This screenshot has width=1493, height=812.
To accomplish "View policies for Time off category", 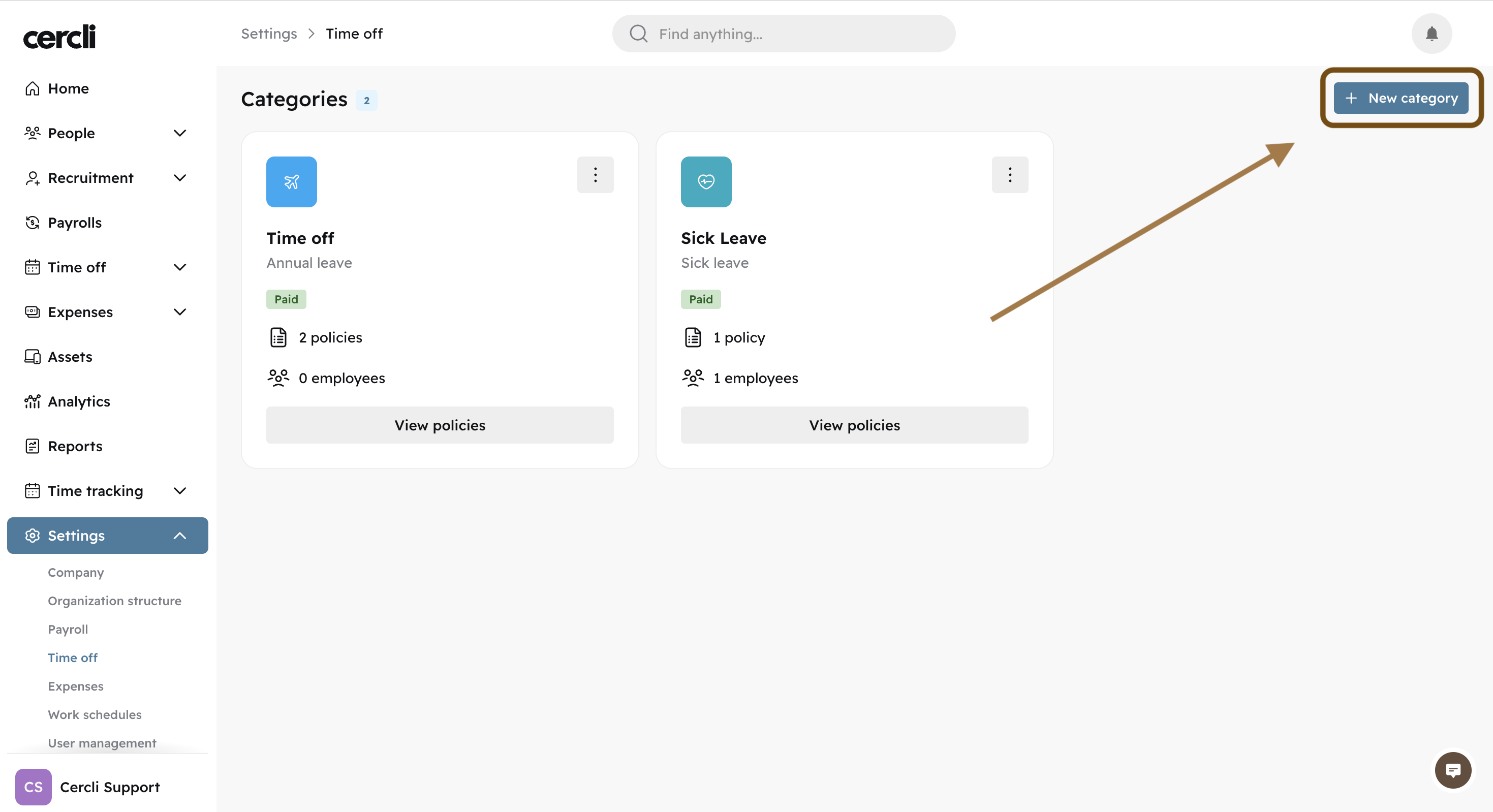I will point(440,425).
